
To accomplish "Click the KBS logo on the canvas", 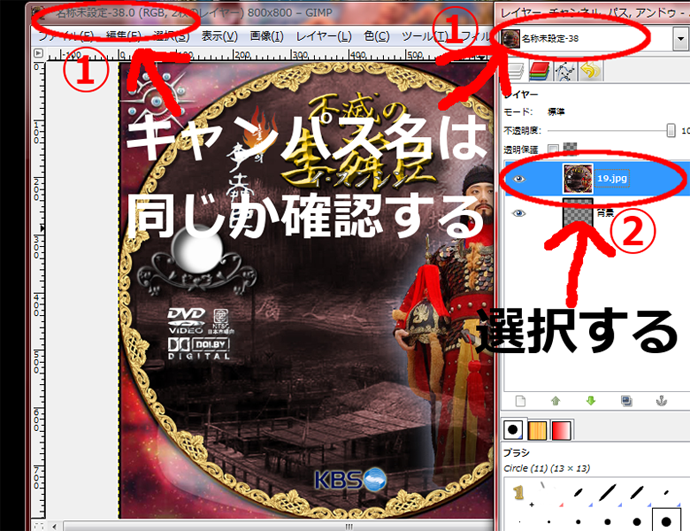I will click(x=350, y=480).
